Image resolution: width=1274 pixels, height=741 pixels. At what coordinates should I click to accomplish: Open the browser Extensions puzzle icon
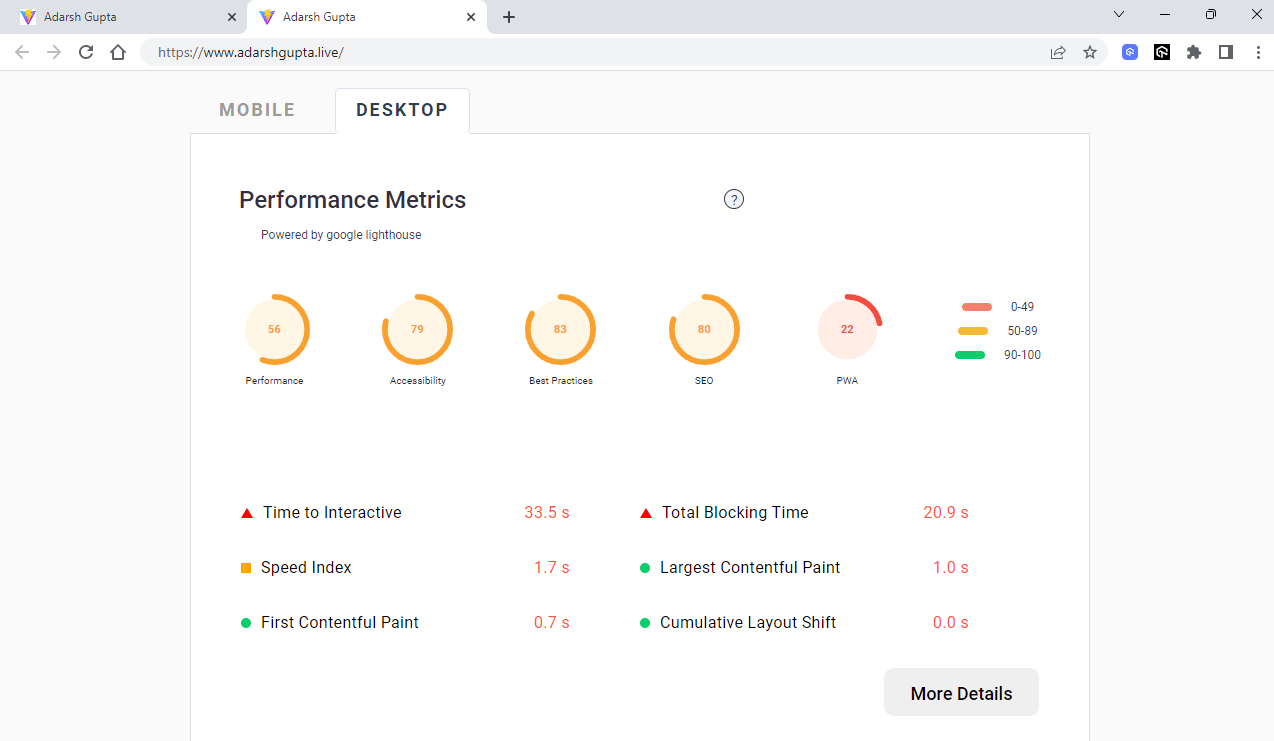tap(1194, 52)
